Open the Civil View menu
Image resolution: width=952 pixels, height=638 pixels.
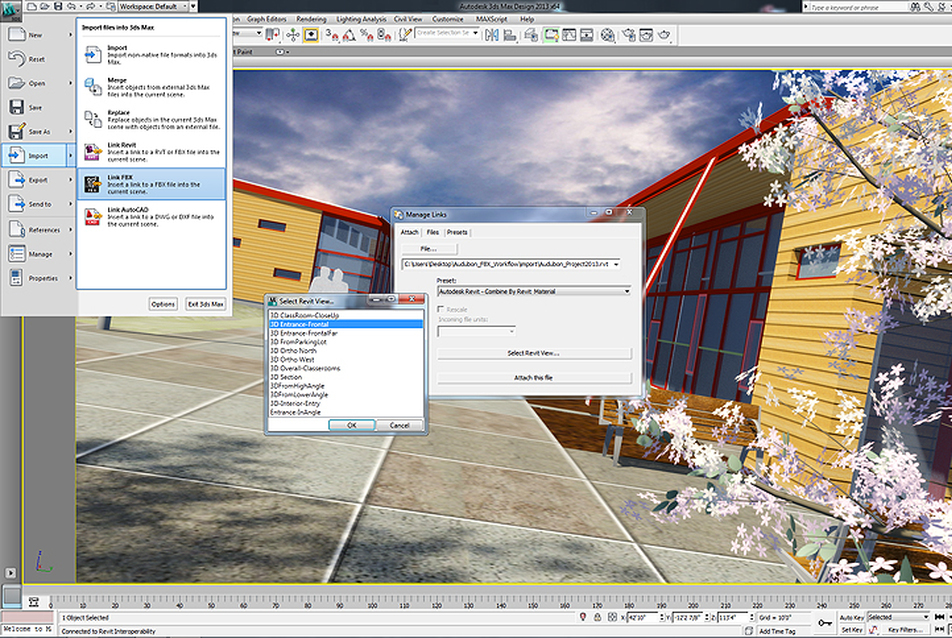(408, 19)
